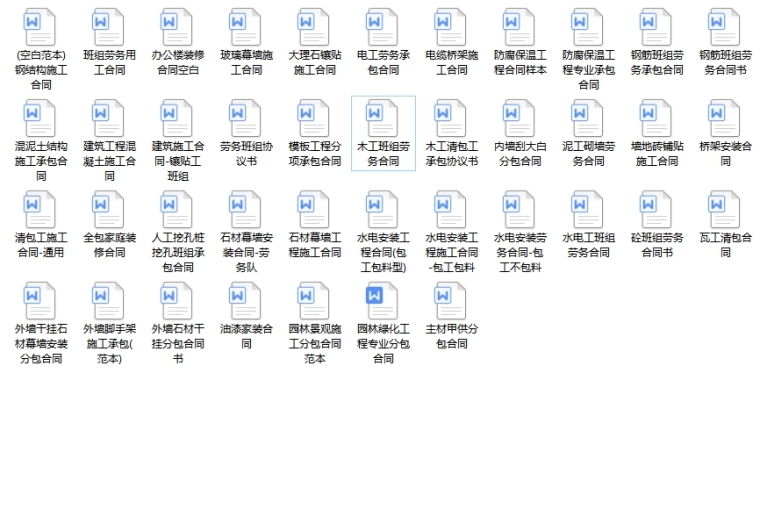Select the 电工劳务承包合同 file icon

click(x=382, y=28)
